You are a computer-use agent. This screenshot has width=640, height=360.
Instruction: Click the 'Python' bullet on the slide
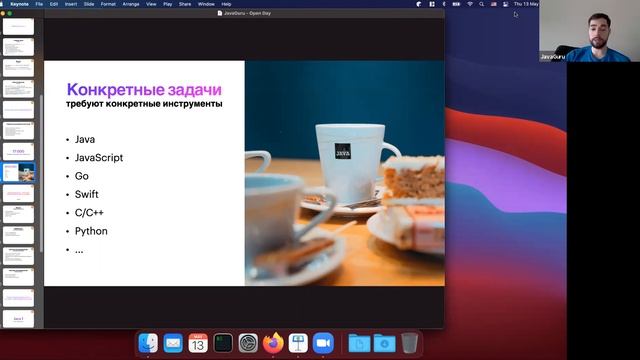pos(91,231)
